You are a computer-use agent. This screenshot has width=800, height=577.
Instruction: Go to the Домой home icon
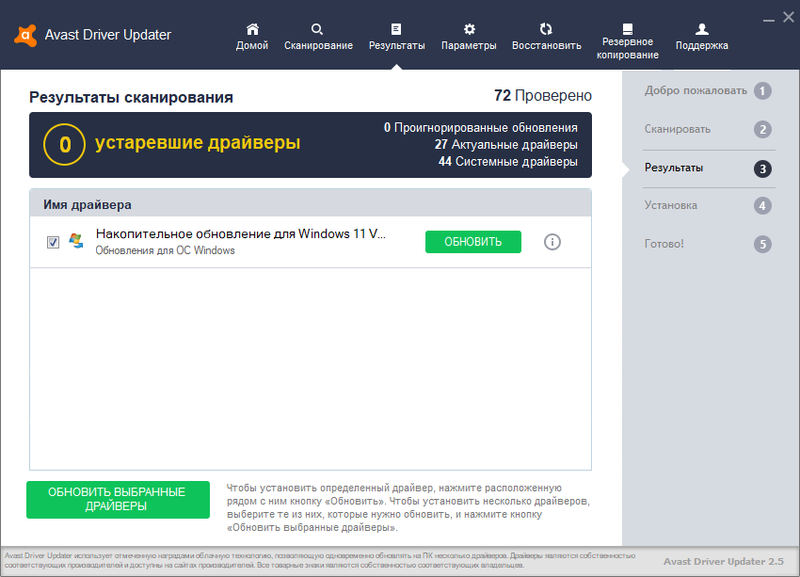point(252,29)
